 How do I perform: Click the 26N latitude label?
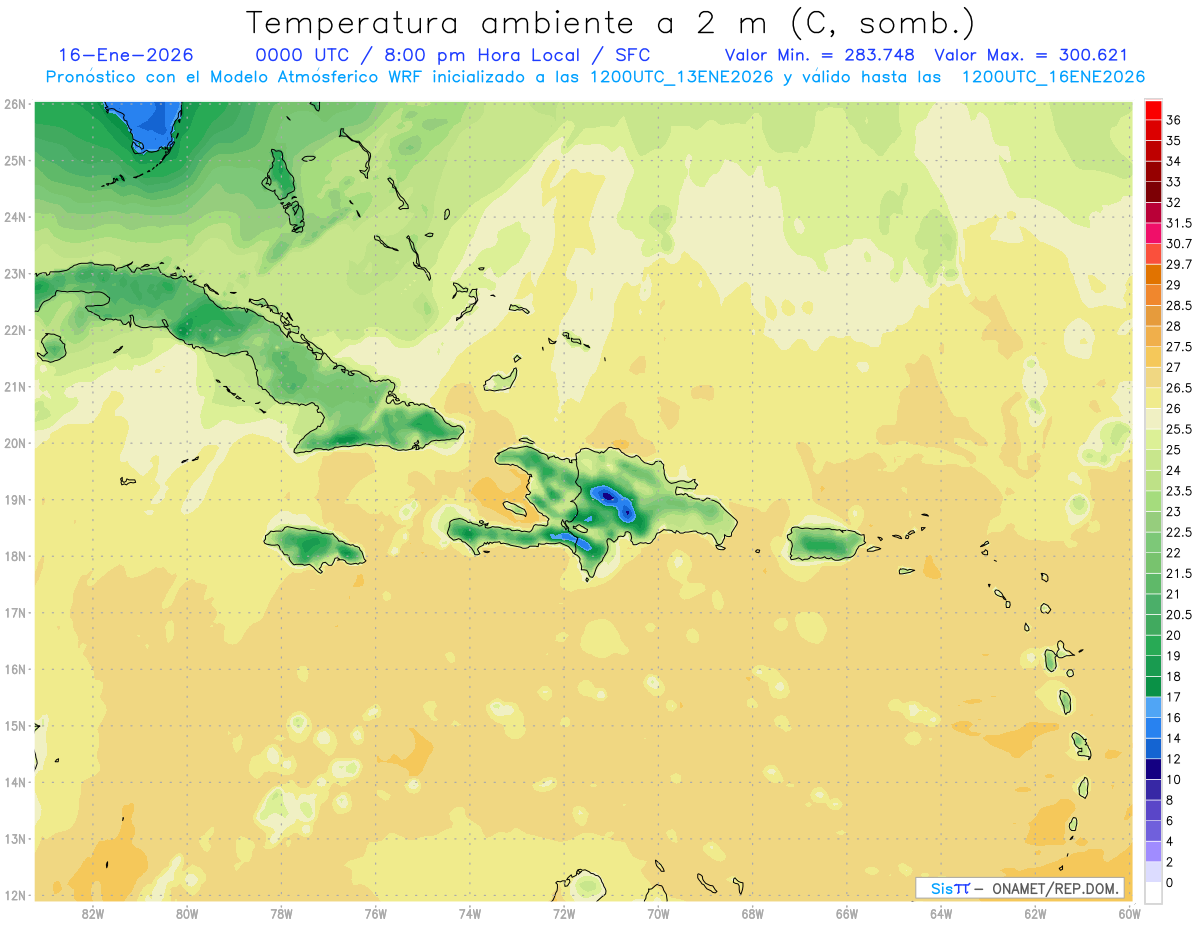[x=14, y=104]
